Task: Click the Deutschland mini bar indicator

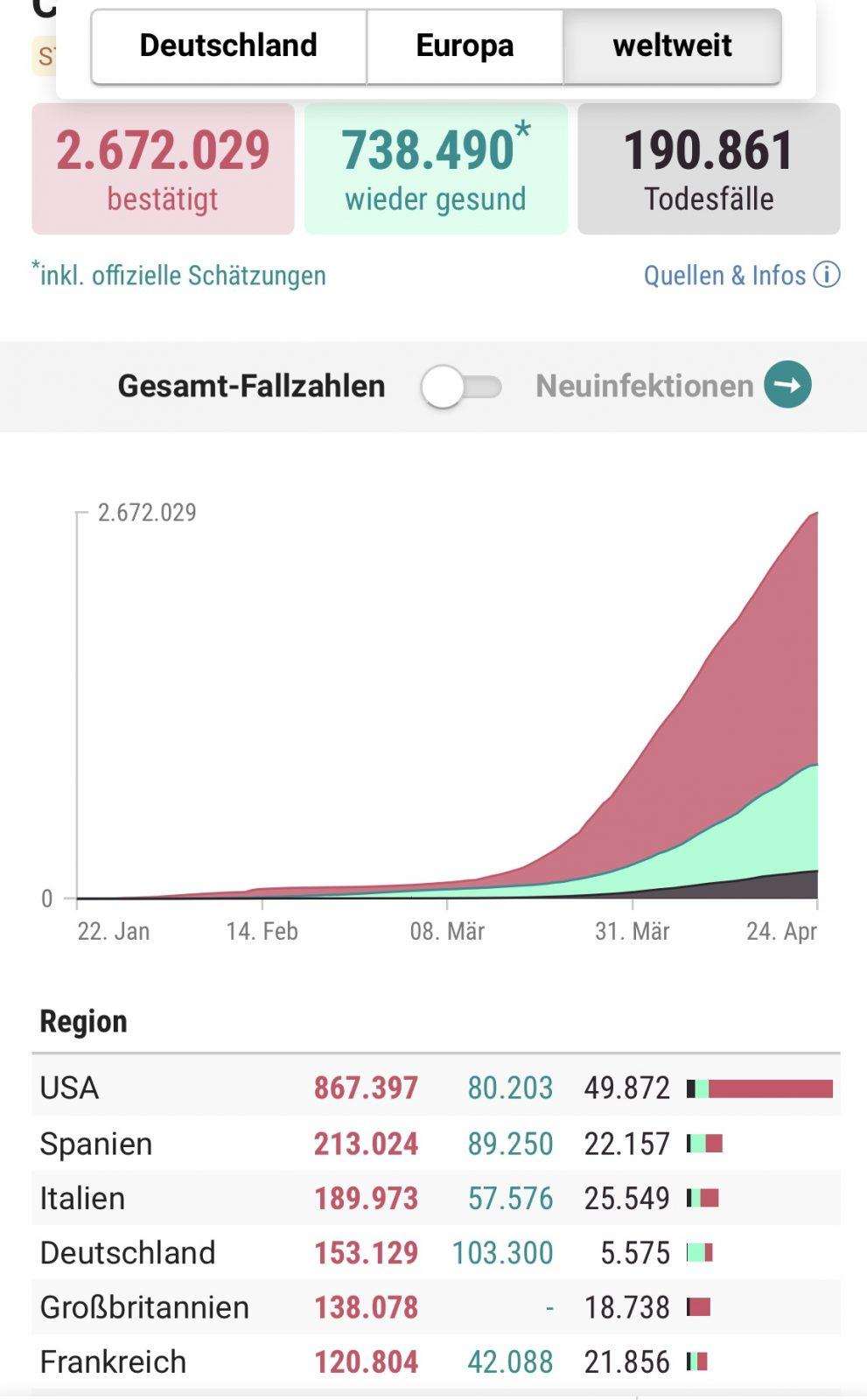Action: tap(700, 1253)
